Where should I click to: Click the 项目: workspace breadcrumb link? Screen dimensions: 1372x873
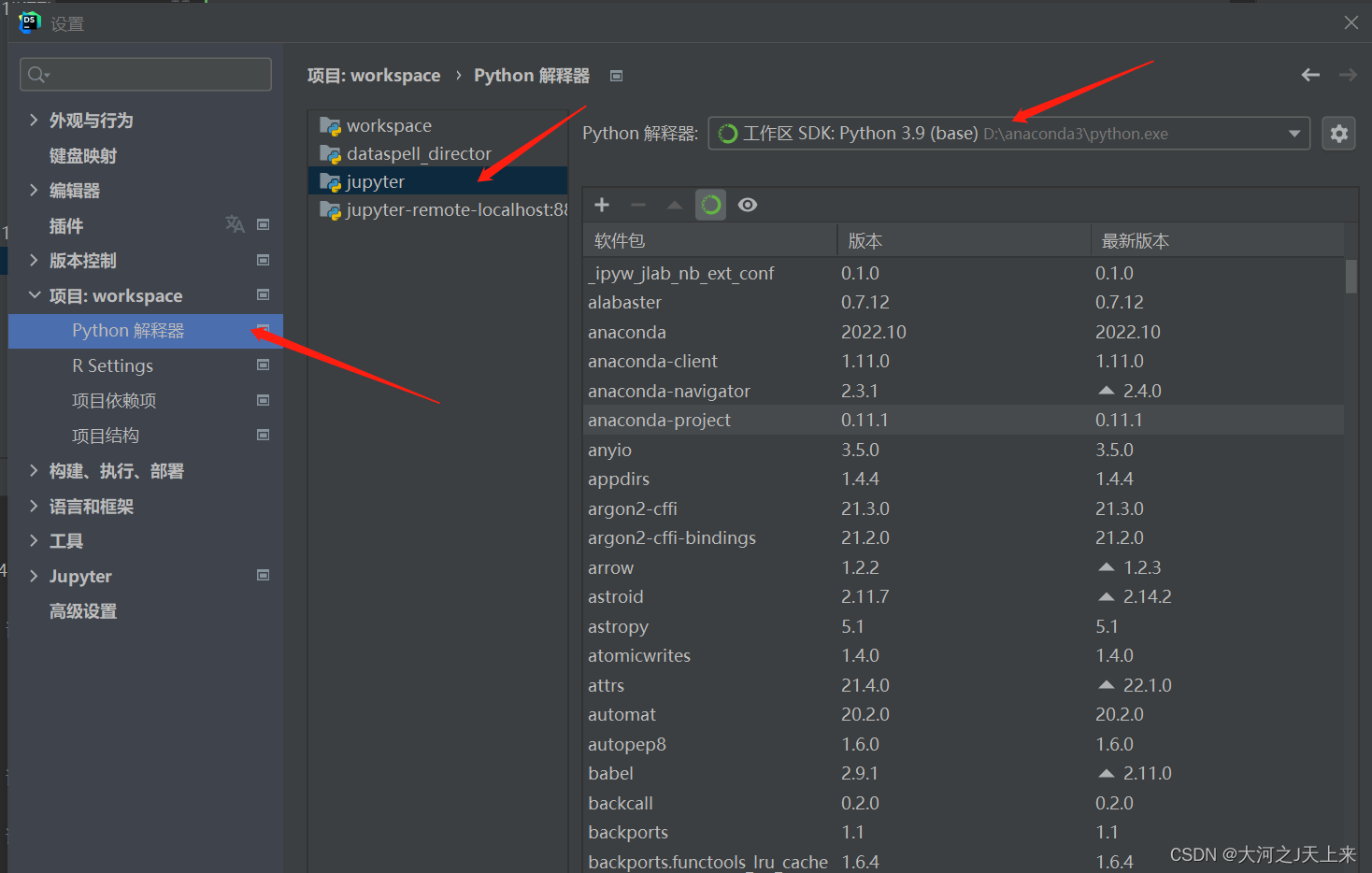[374, 75]
